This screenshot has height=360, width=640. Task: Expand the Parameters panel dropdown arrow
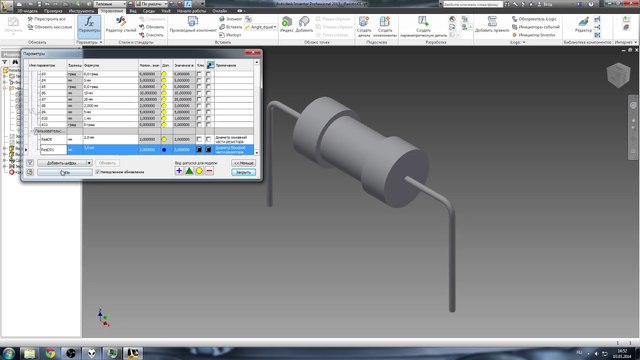click(101, 42)
